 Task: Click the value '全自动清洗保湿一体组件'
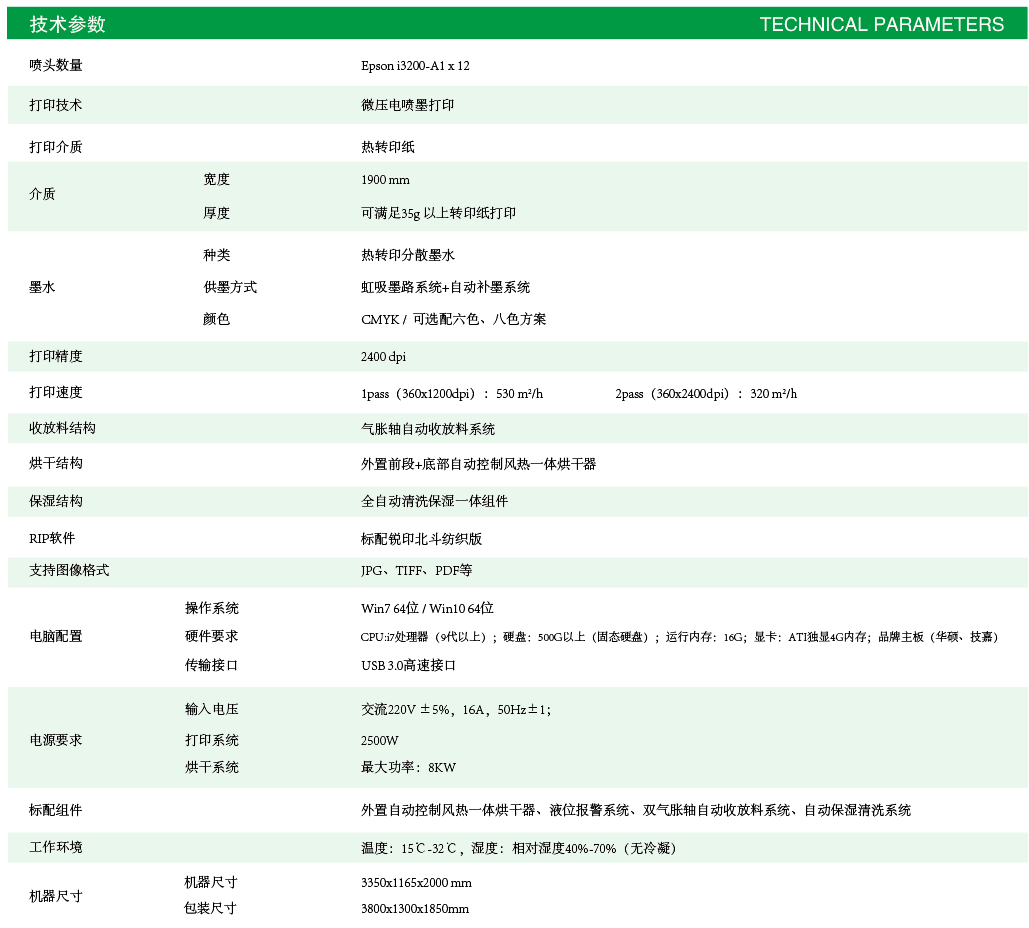point(434,501)
